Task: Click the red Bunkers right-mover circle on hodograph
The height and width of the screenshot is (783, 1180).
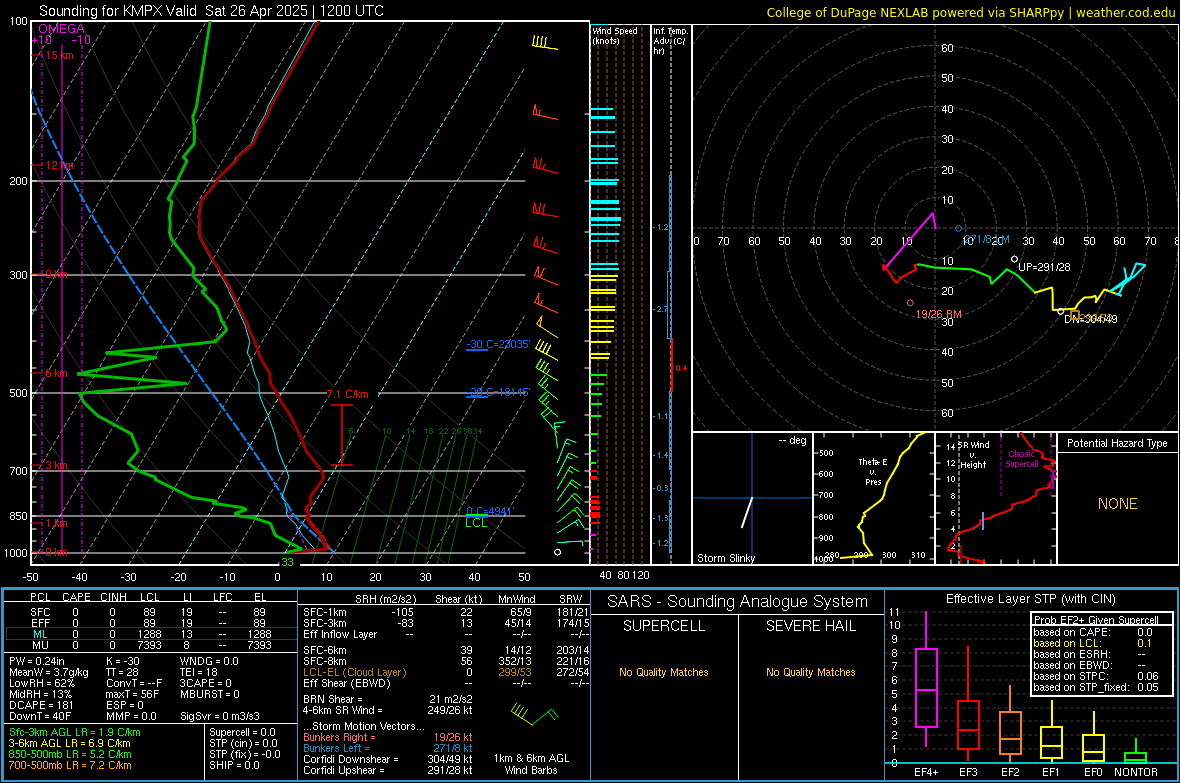Action: pos(910,303)
